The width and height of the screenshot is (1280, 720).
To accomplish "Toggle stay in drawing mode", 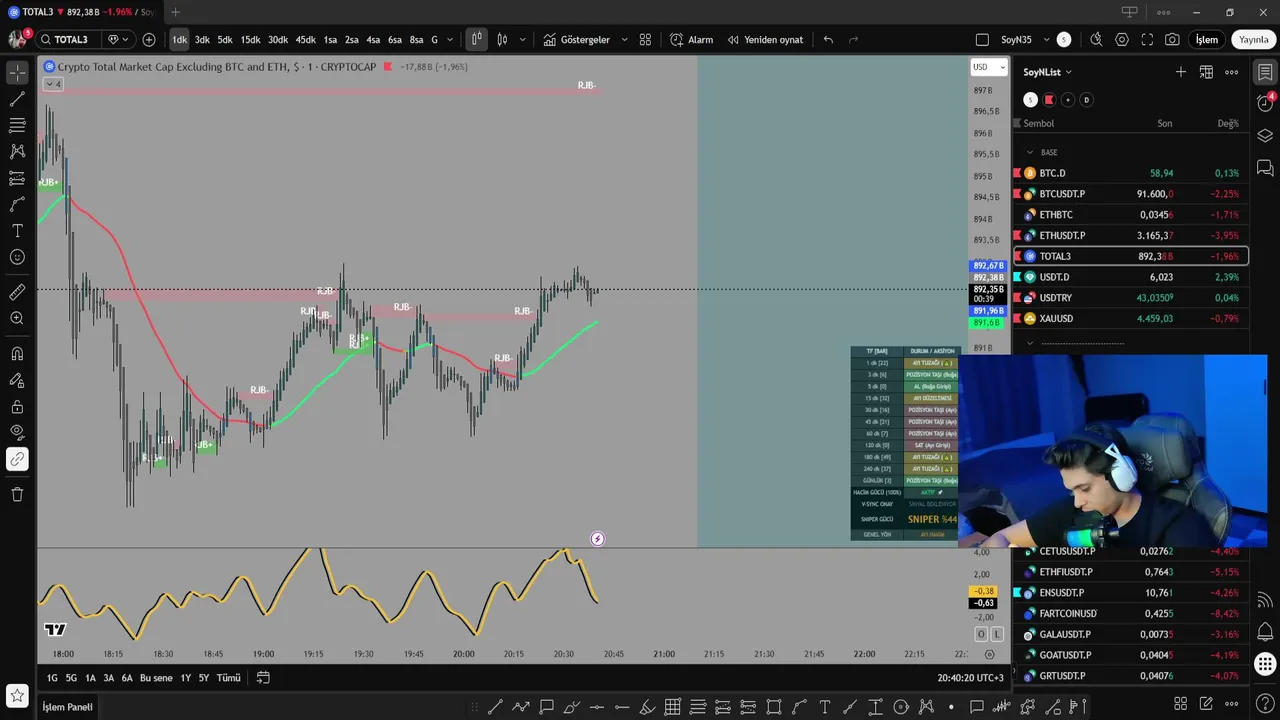I will (17, 380).
